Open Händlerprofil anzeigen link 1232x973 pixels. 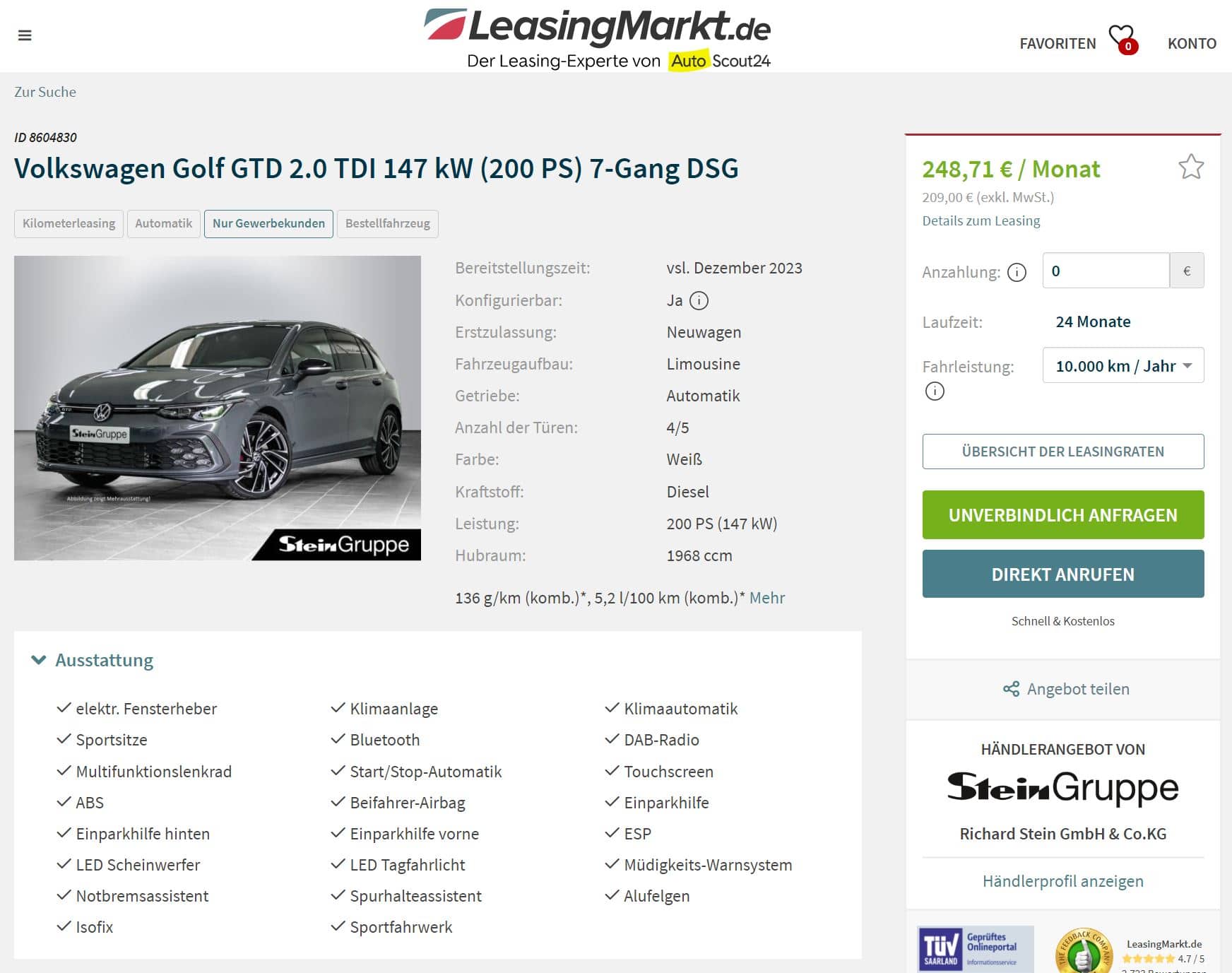pyautogui.click(x=1062, y=881)
